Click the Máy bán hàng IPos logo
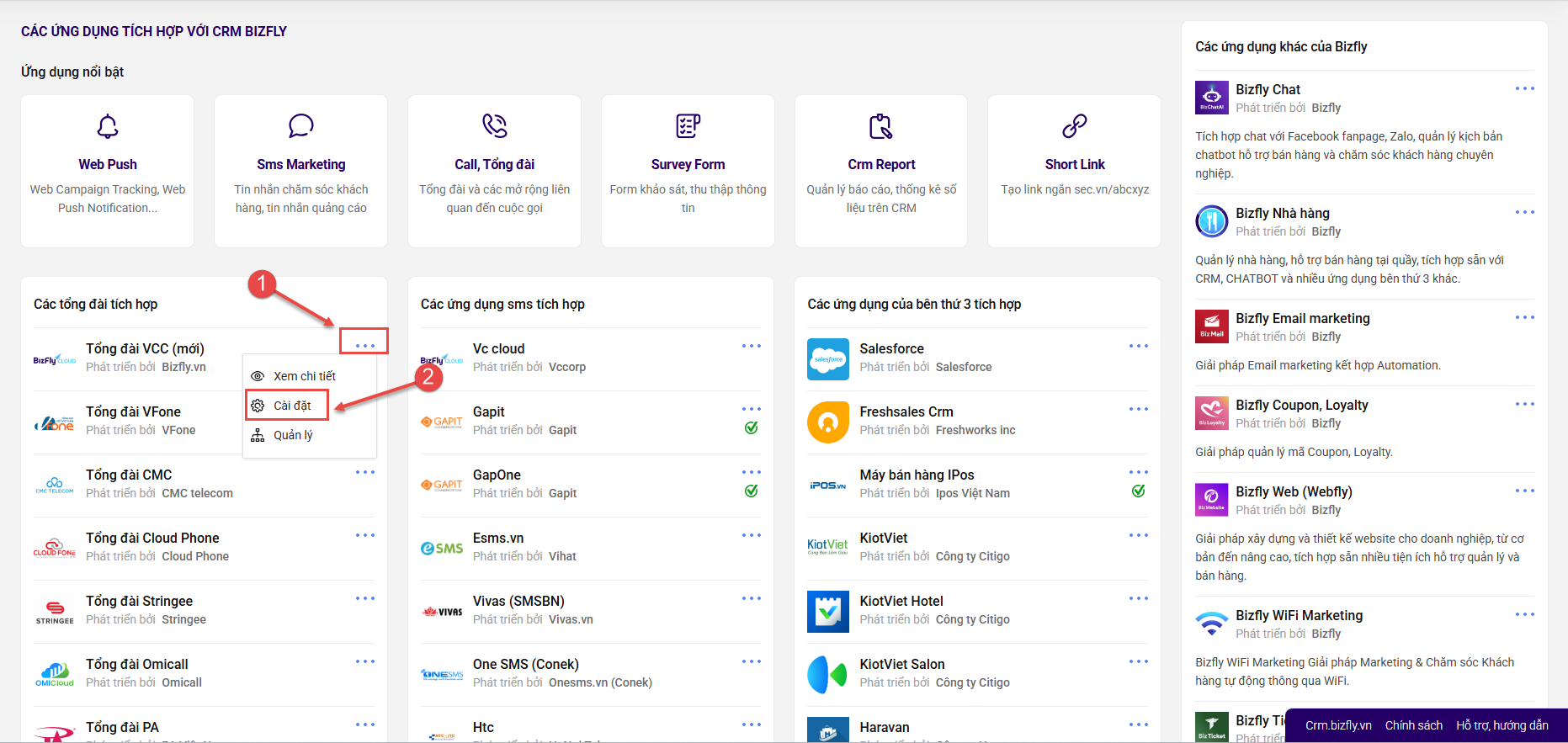This screenshot has width=1568, height=743. (828, 486)
